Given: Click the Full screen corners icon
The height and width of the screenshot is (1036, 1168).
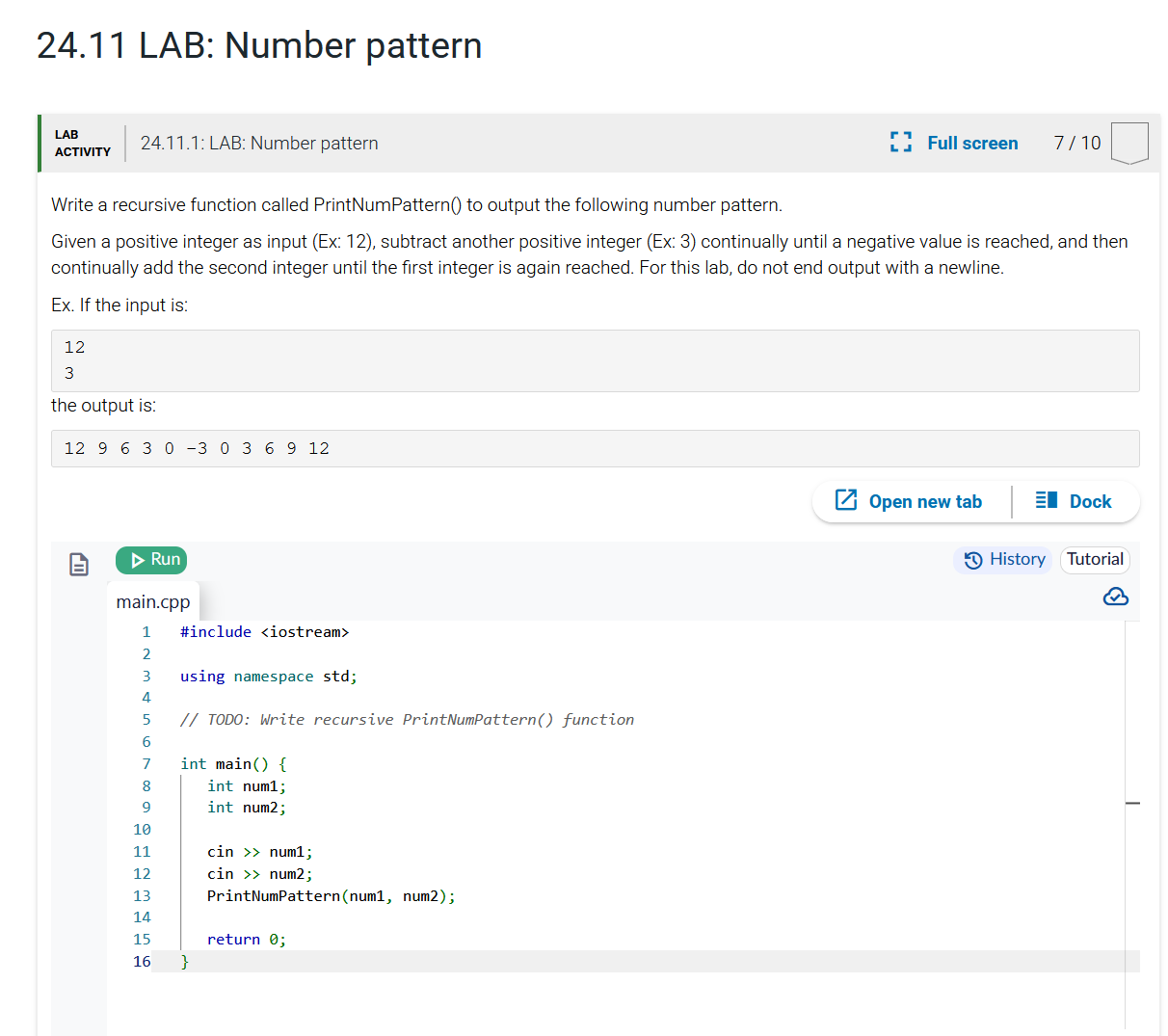Looking at the screenshot, I should 900,142.
